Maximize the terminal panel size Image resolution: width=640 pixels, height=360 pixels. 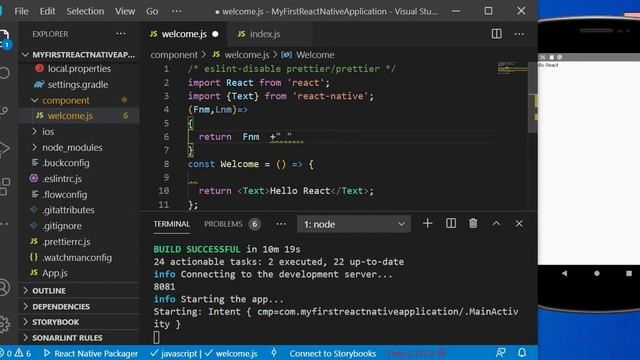(496, 224)
